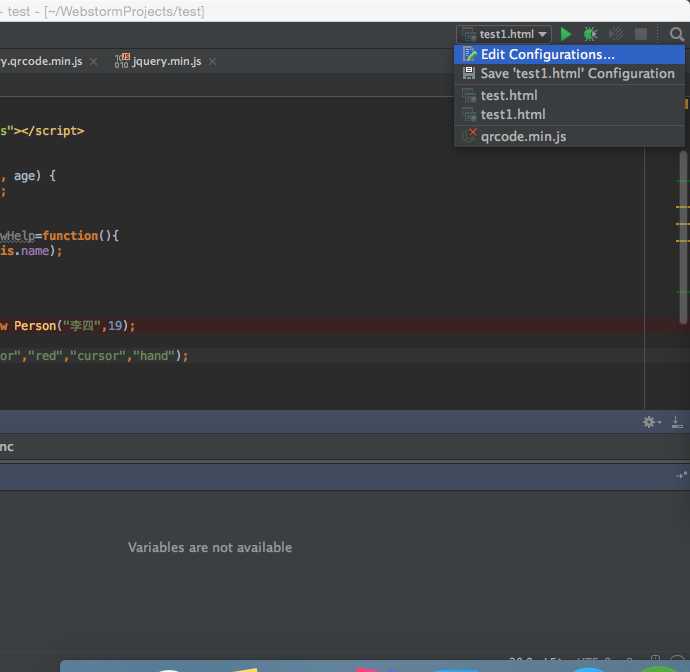Click the qrcode.min.js invalid config icon
Image resolution: width=690 pixels, height=672 pixels.
pos(470,136)
